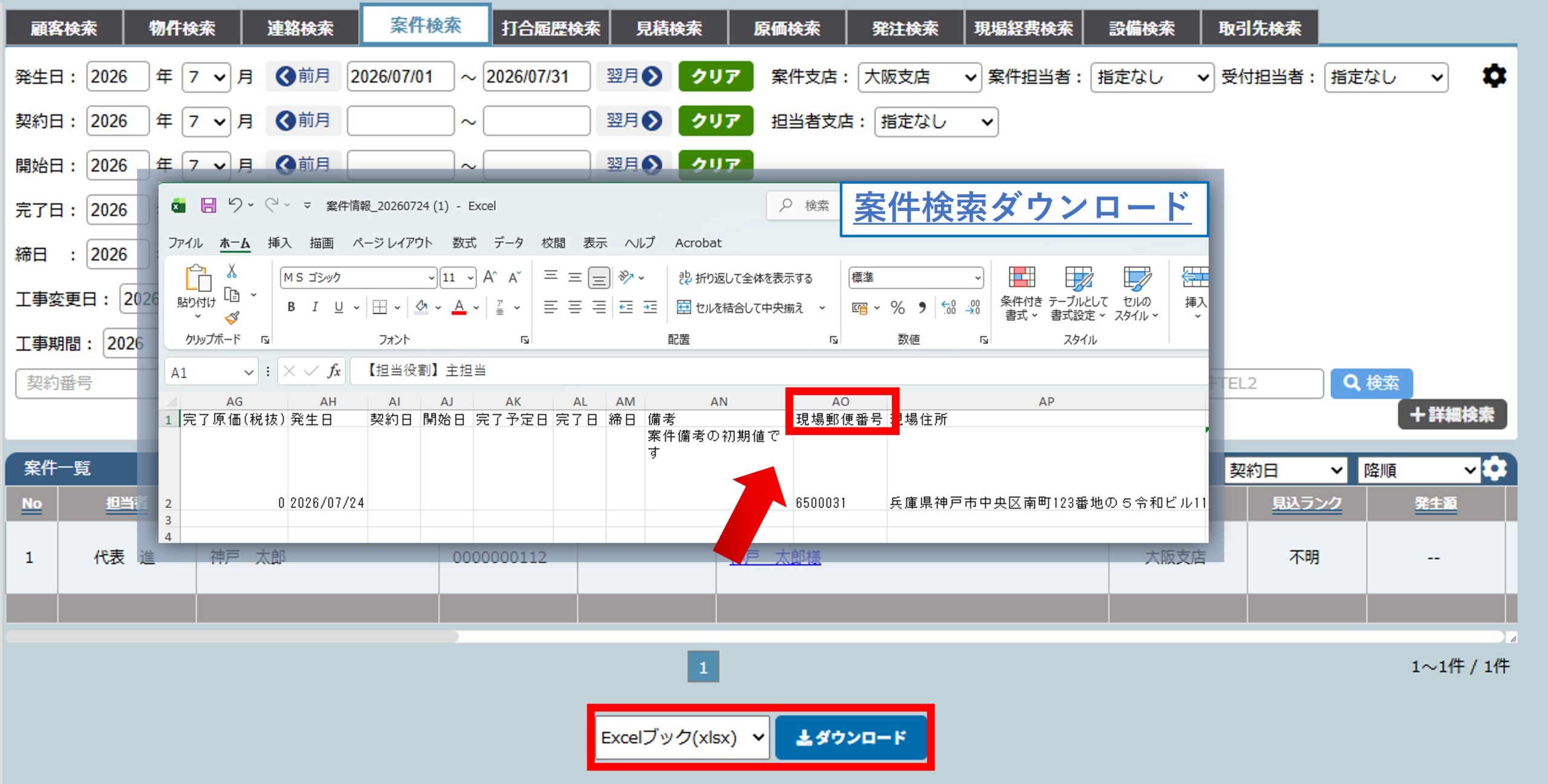Click the 案件一覧 list settings gear icon
The image size is (1548, 784).
(x=1495, y=469)
